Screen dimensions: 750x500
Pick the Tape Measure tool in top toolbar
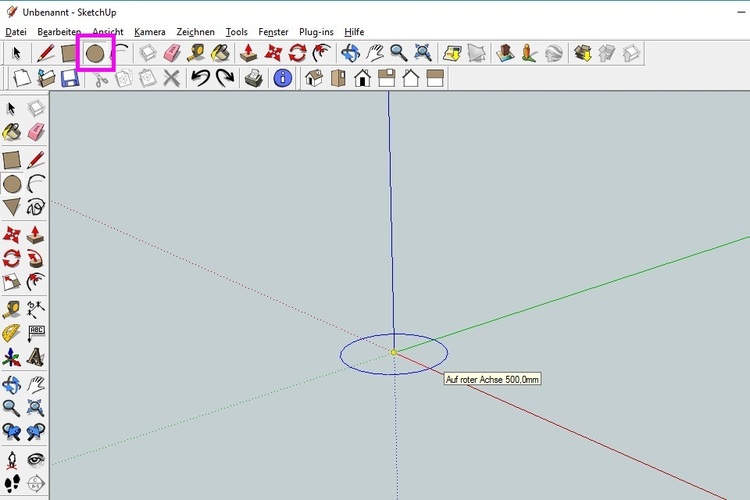click(x=195, y=53)
